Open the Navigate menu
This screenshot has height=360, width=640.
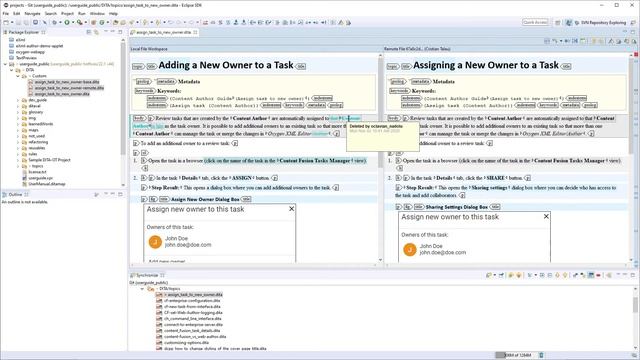pos(32,13)
